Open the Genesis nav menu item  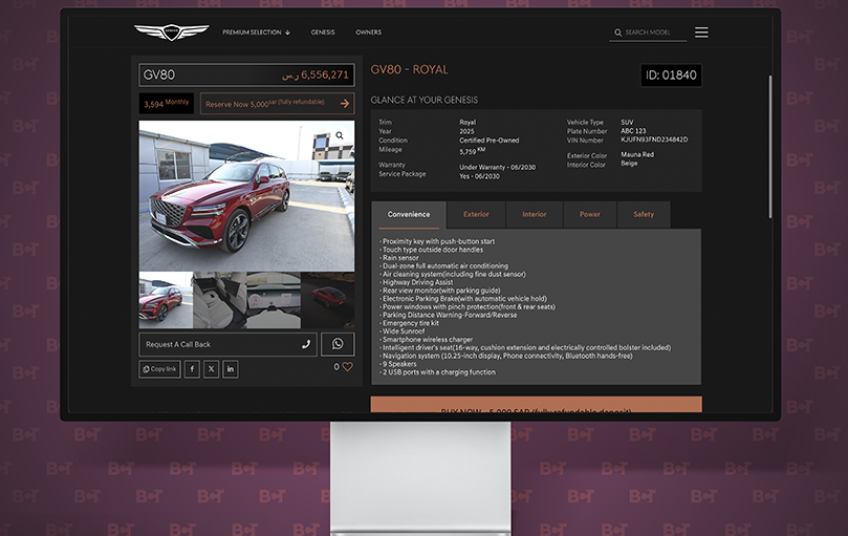[x=323, y=32]
